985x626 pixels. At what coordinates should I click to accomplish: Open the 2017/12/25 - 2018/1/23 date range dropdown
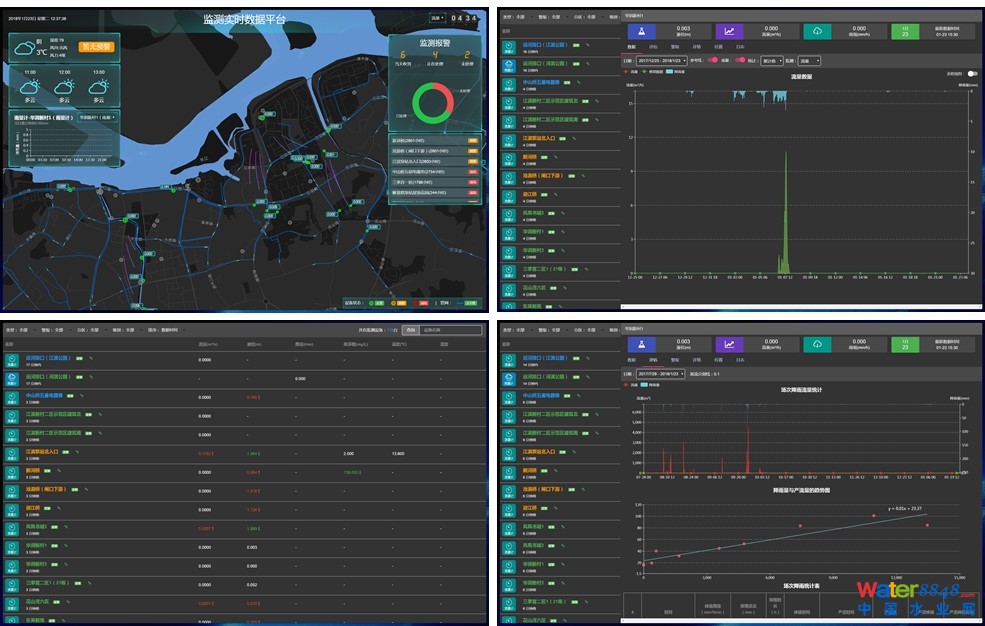(663, 60)
